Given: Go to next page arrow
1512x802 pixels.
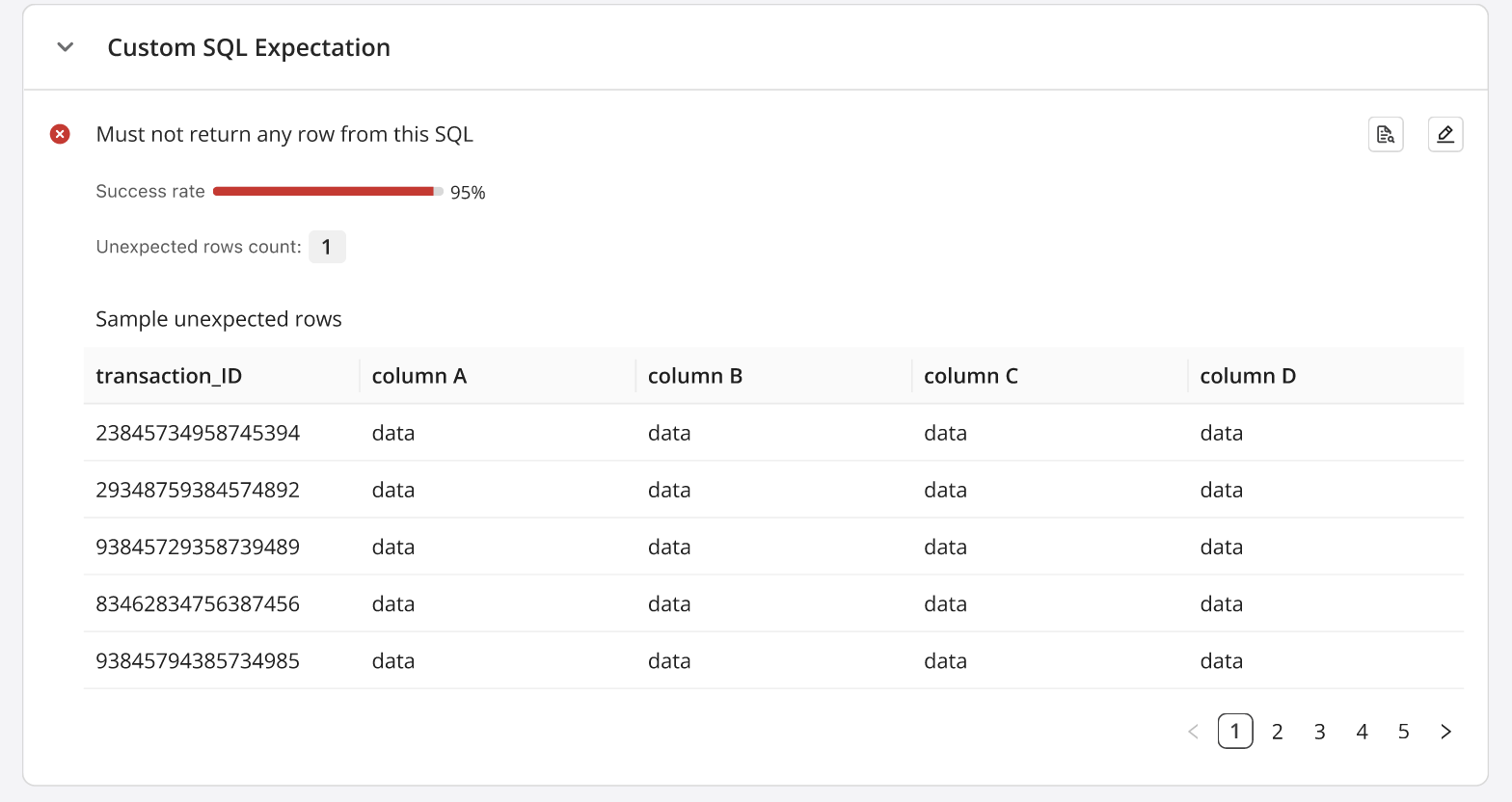Looking at the screenshot, I should pos(1445,732).
